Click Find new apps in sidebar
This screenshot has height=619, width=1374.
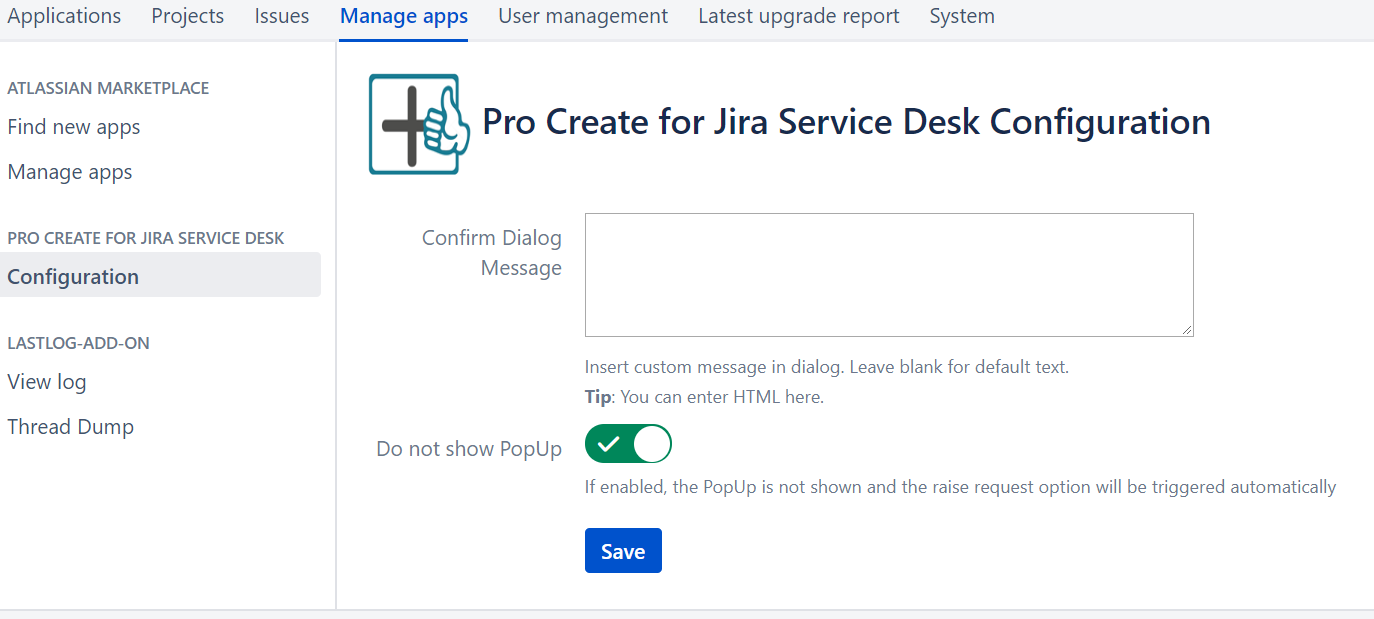tap(74, 127)
